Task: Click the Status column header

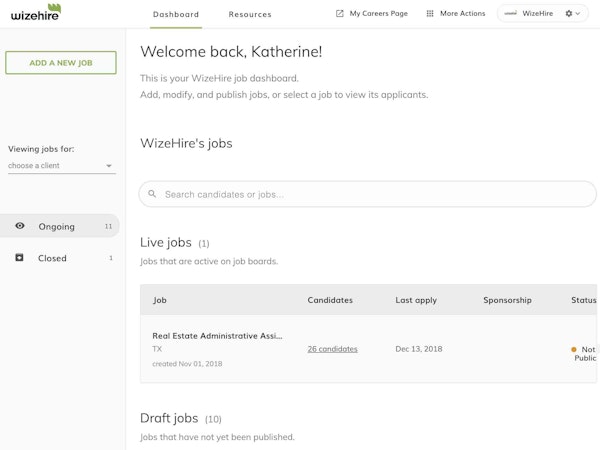Action: click(584, 300)
